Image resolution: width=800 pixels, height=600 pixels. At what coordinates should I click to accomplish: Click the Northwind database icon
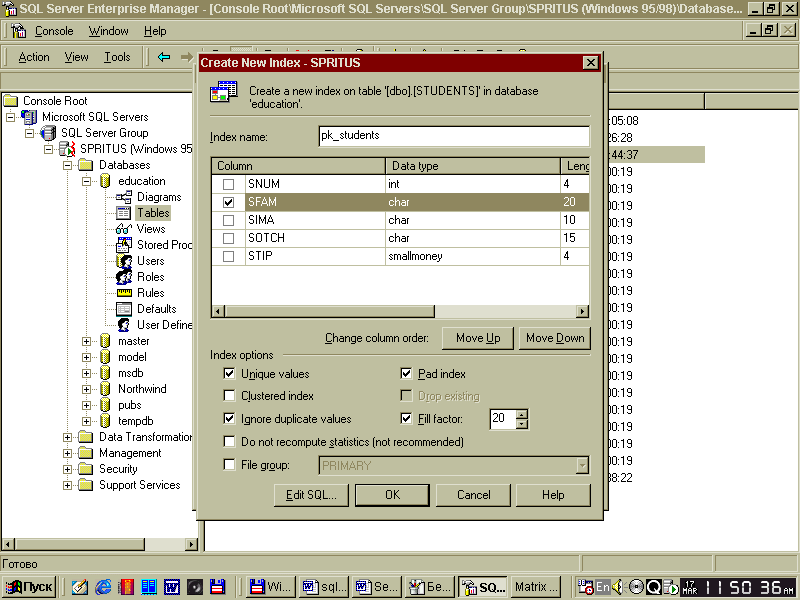coord(105,389)
